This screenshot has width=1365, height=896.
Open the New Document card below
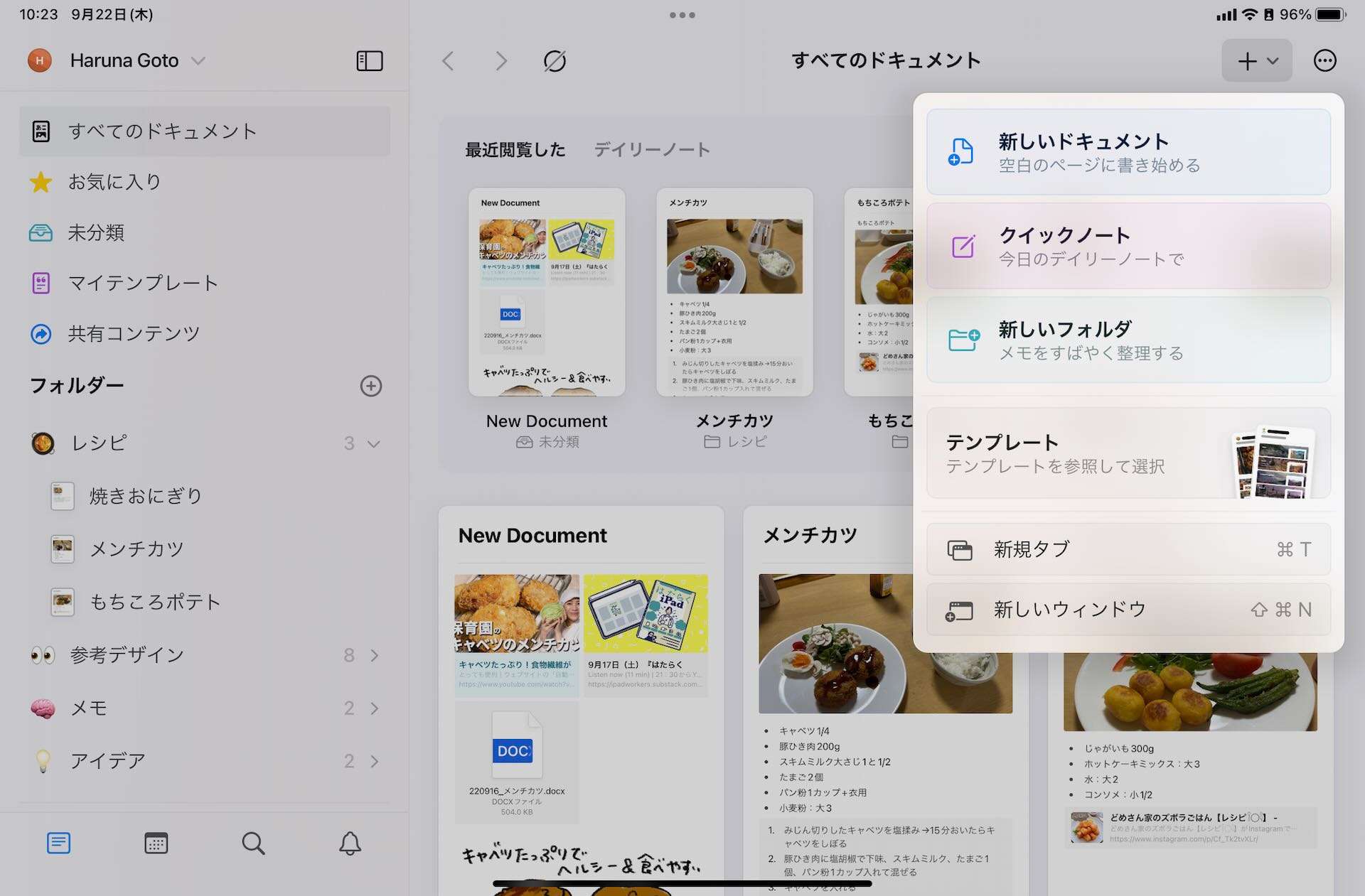tap(581, 700)
